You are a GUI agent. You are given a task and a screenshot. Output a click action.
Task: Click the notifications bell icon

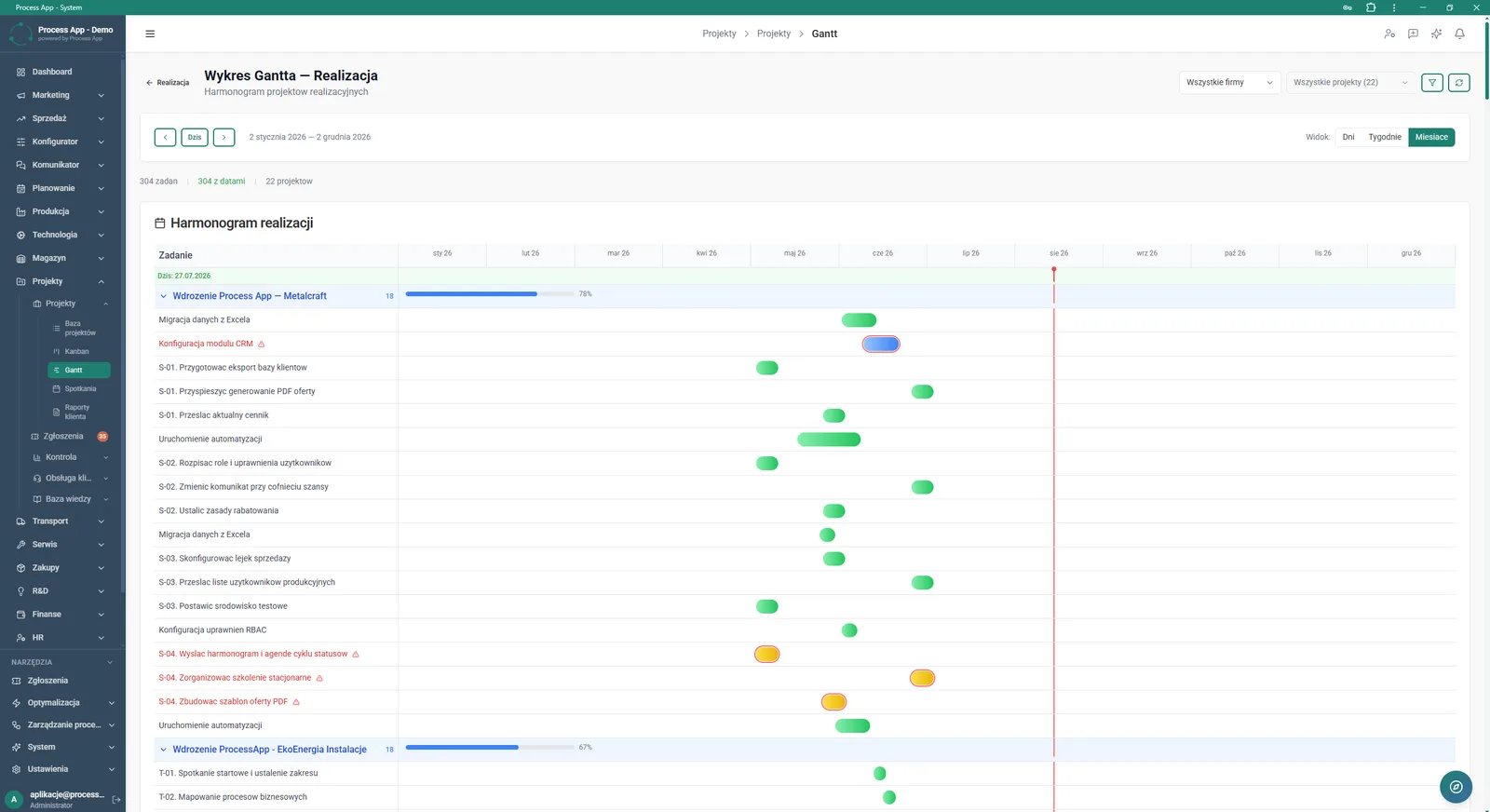1459,34
